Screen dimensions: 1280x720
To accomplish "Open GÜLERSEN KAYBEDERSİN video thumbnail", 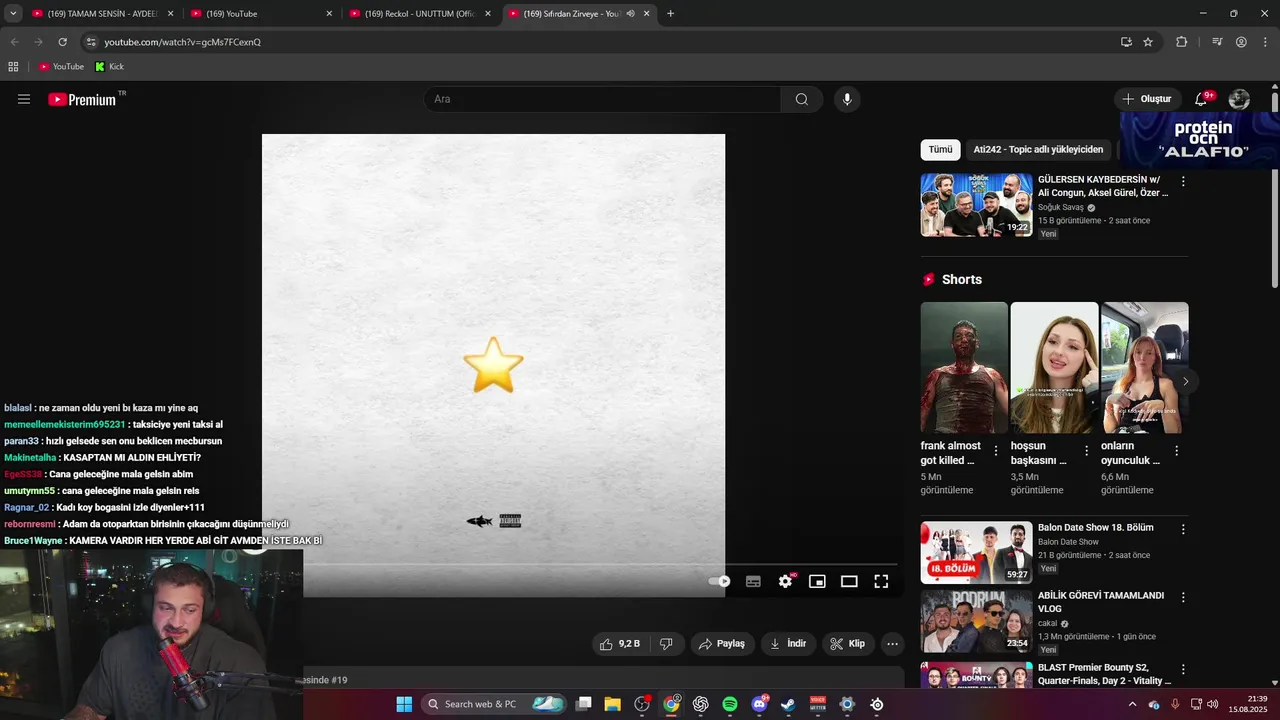I will tap(976, 204).
